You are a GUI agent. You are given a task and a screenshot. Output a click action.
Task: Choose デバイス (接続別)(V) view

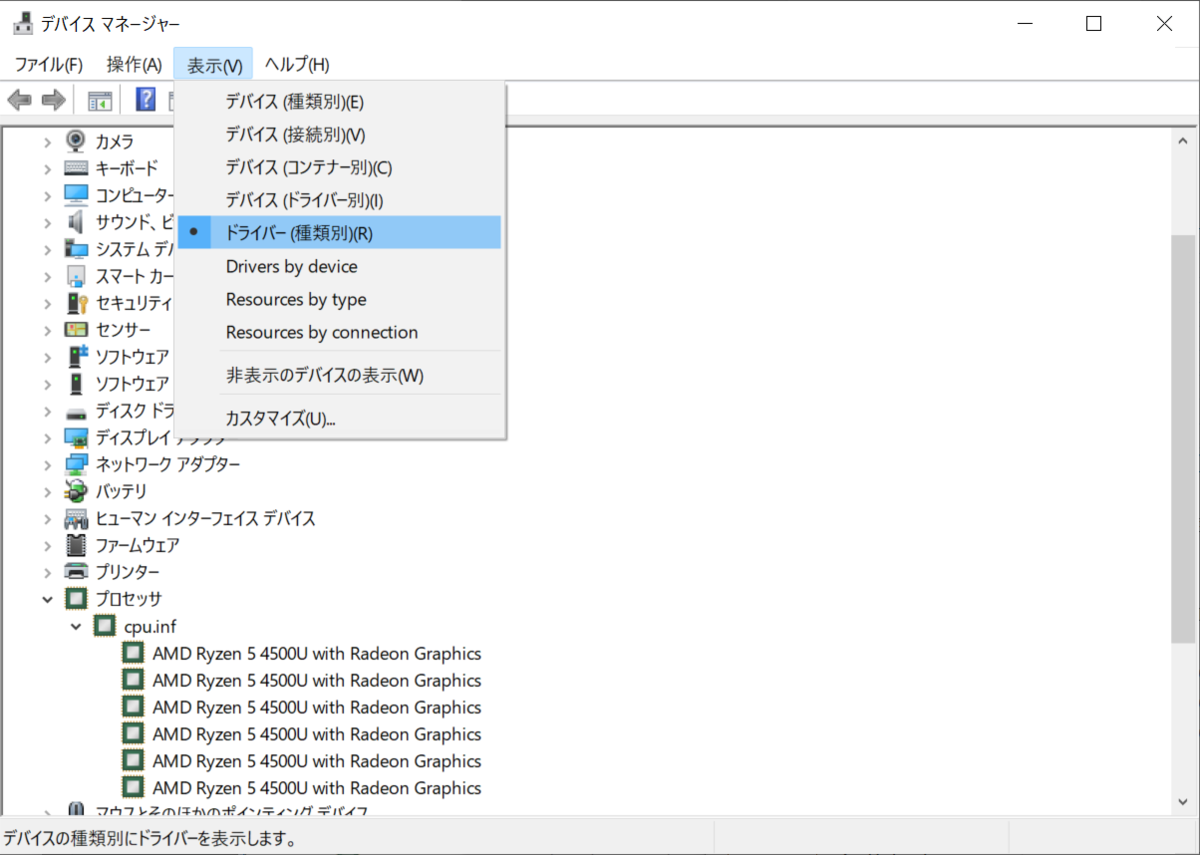pyautogui.click(x=339, y=134)
